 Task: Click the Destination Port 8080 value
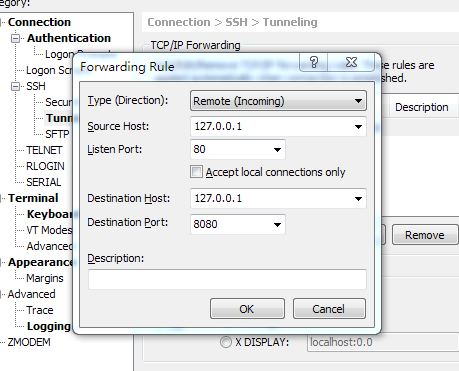205,224
